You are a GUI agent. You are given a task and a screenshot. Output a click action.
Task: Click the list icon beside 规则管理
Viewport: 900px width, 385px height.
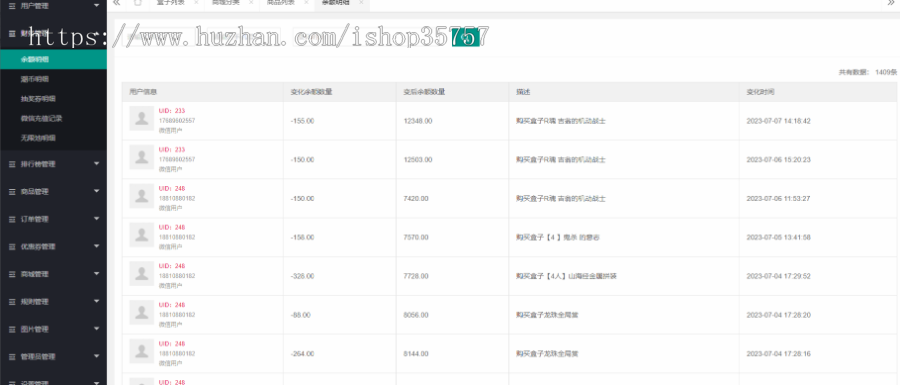tap(12, 302)
